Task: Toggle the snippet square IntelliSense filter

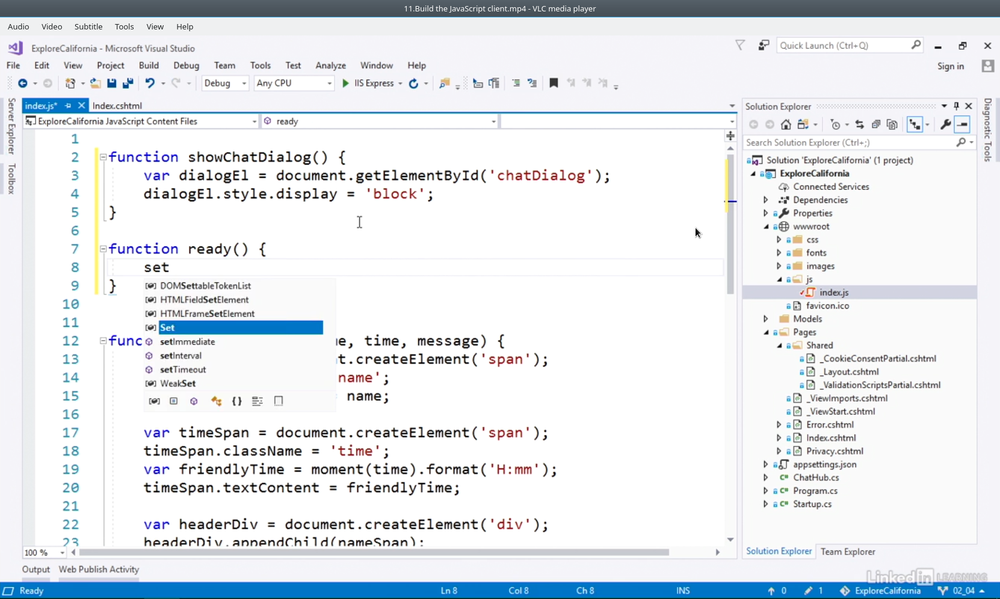Action: (x=278, y=401)
